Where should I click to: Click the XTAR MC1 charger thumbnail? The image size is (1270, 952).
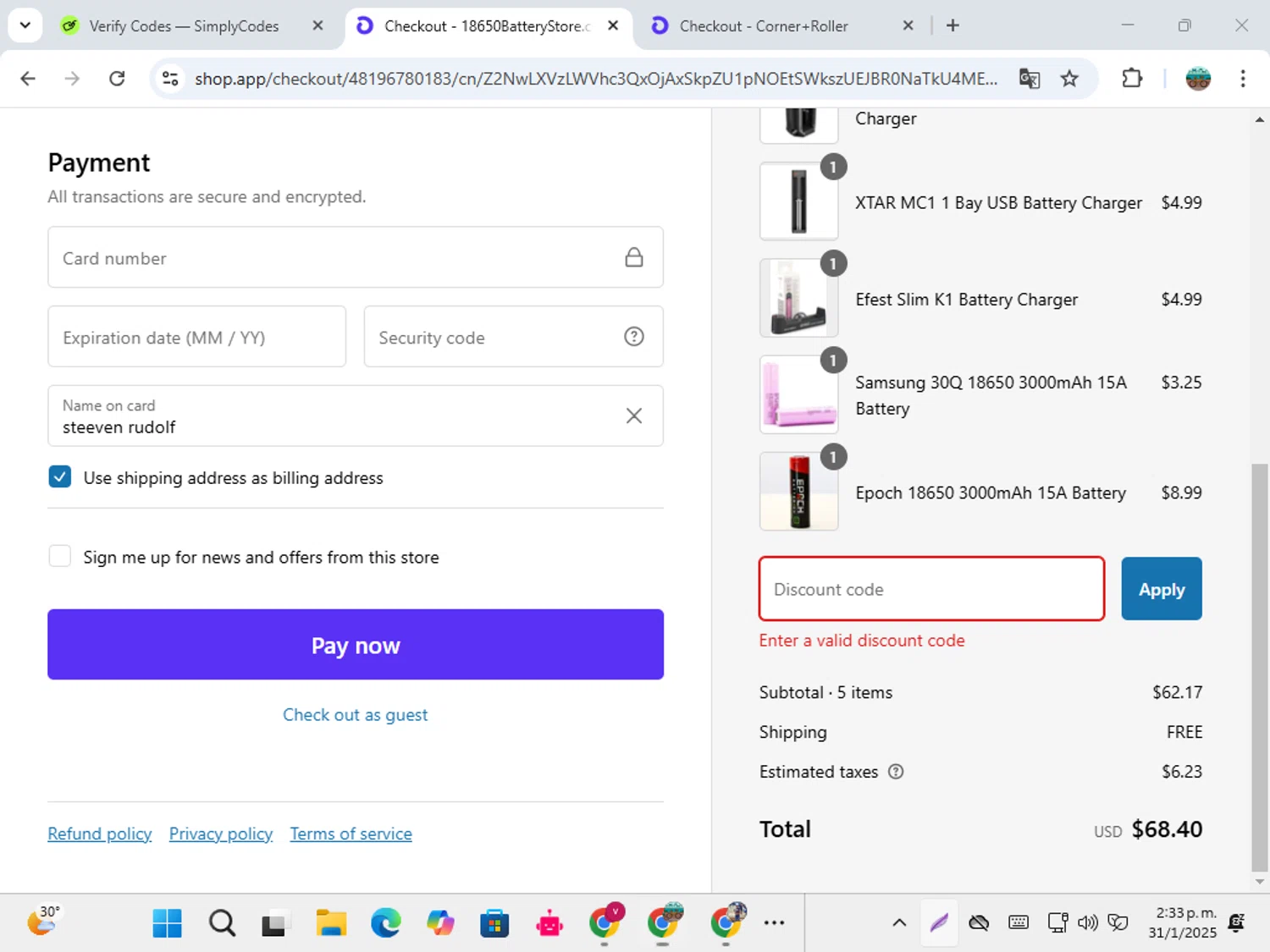pos(799,201)
